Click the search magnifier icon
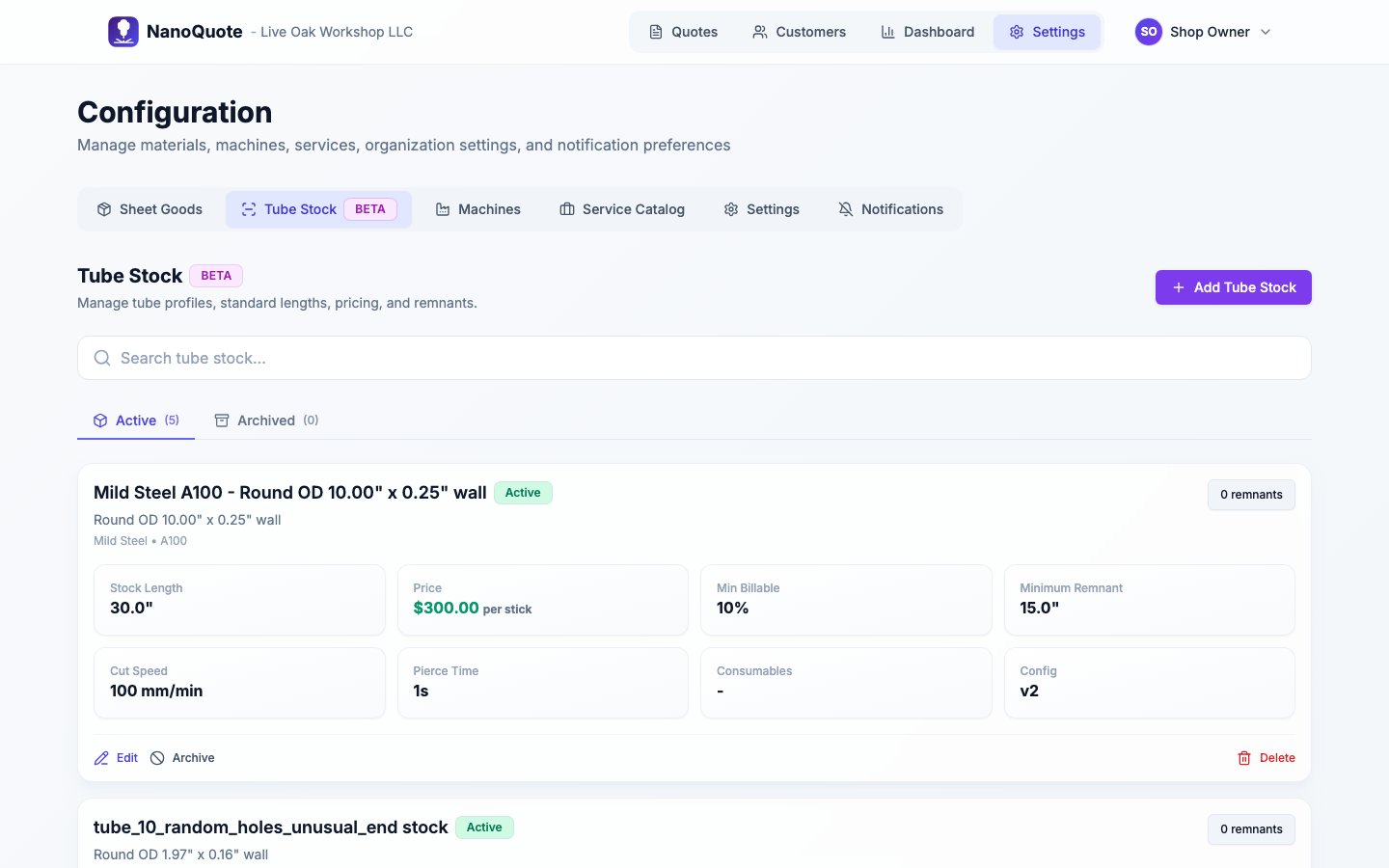1389x868 pixels. (102, 358)
